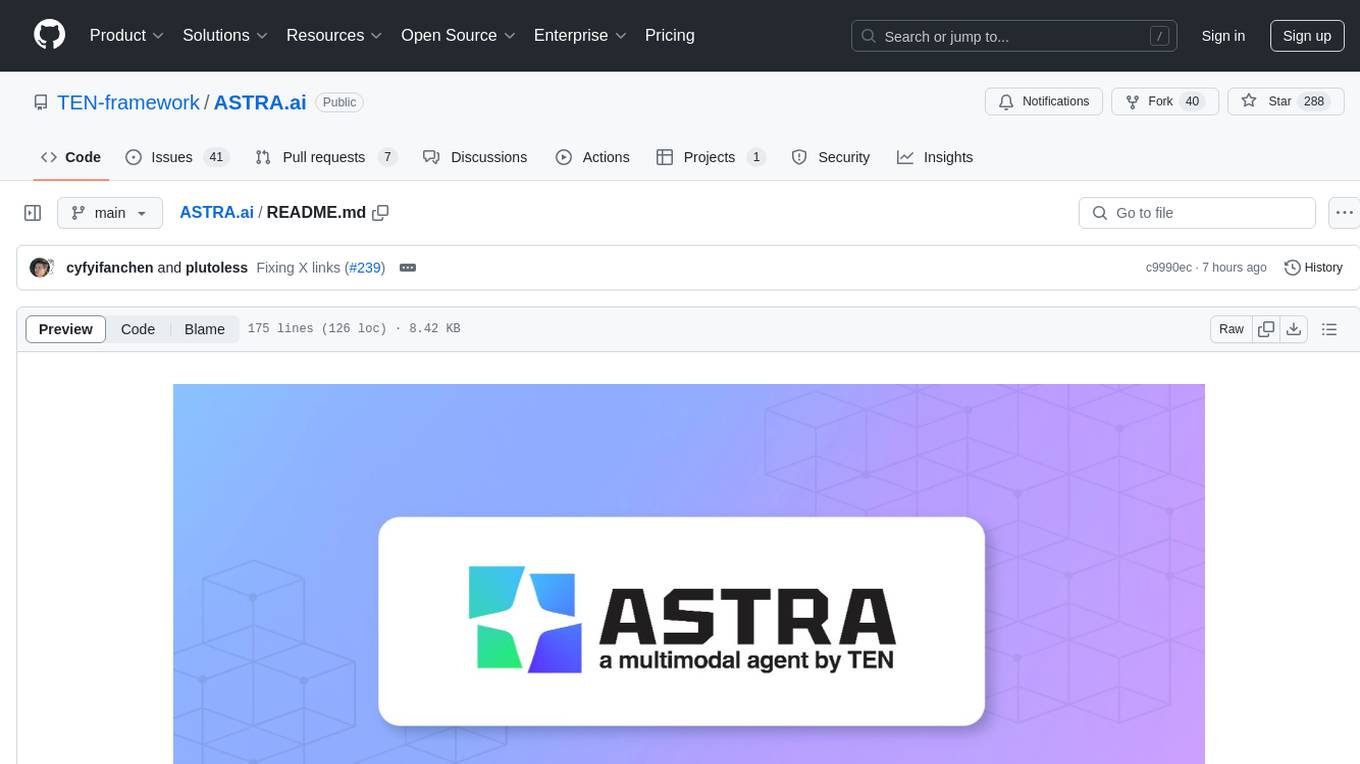Open the Raw file view
The image size is (1360, 764).
(1231, 329)
